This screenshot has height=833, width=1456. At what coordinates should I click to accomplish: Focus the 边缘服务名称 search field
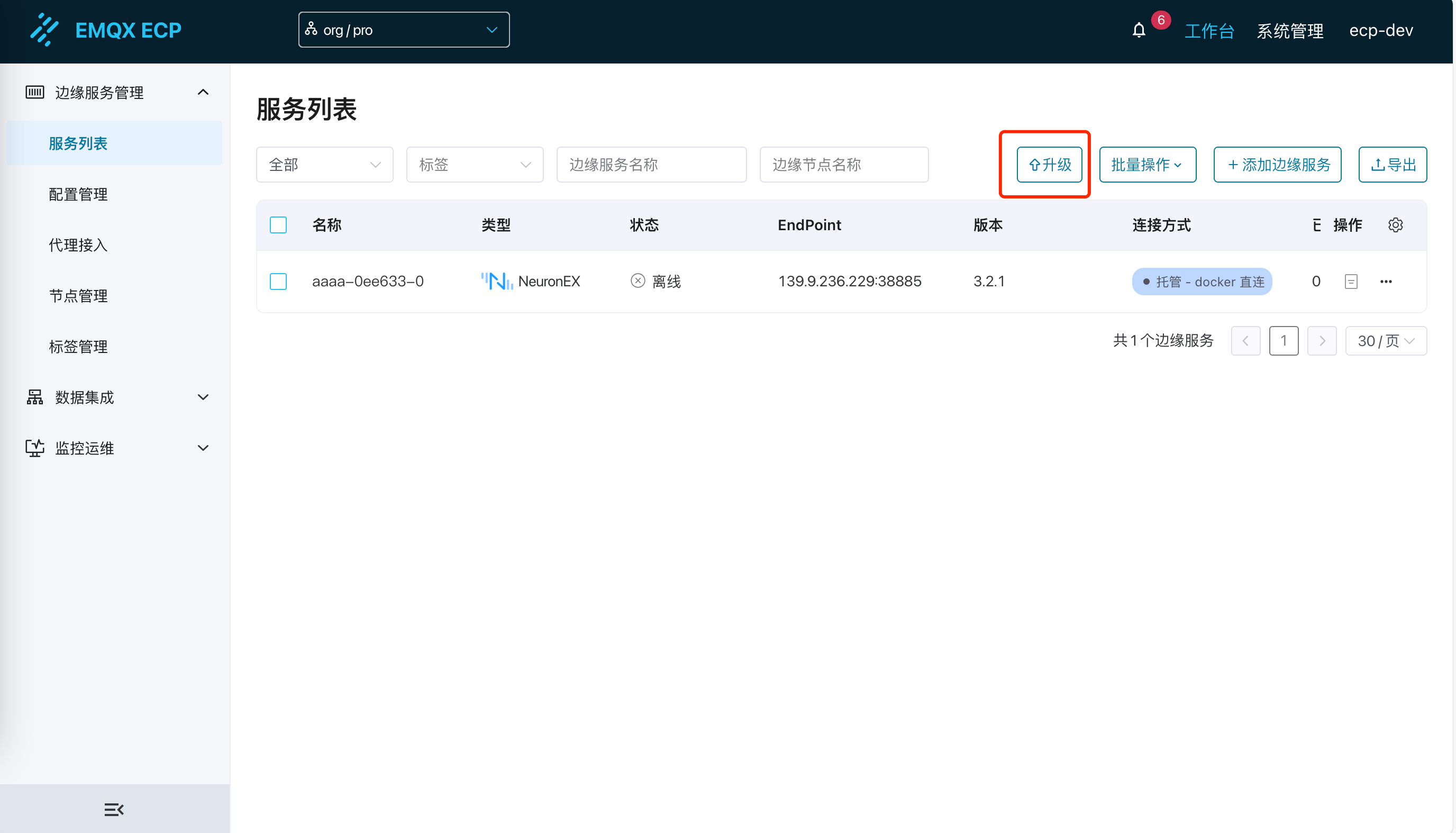651,165
